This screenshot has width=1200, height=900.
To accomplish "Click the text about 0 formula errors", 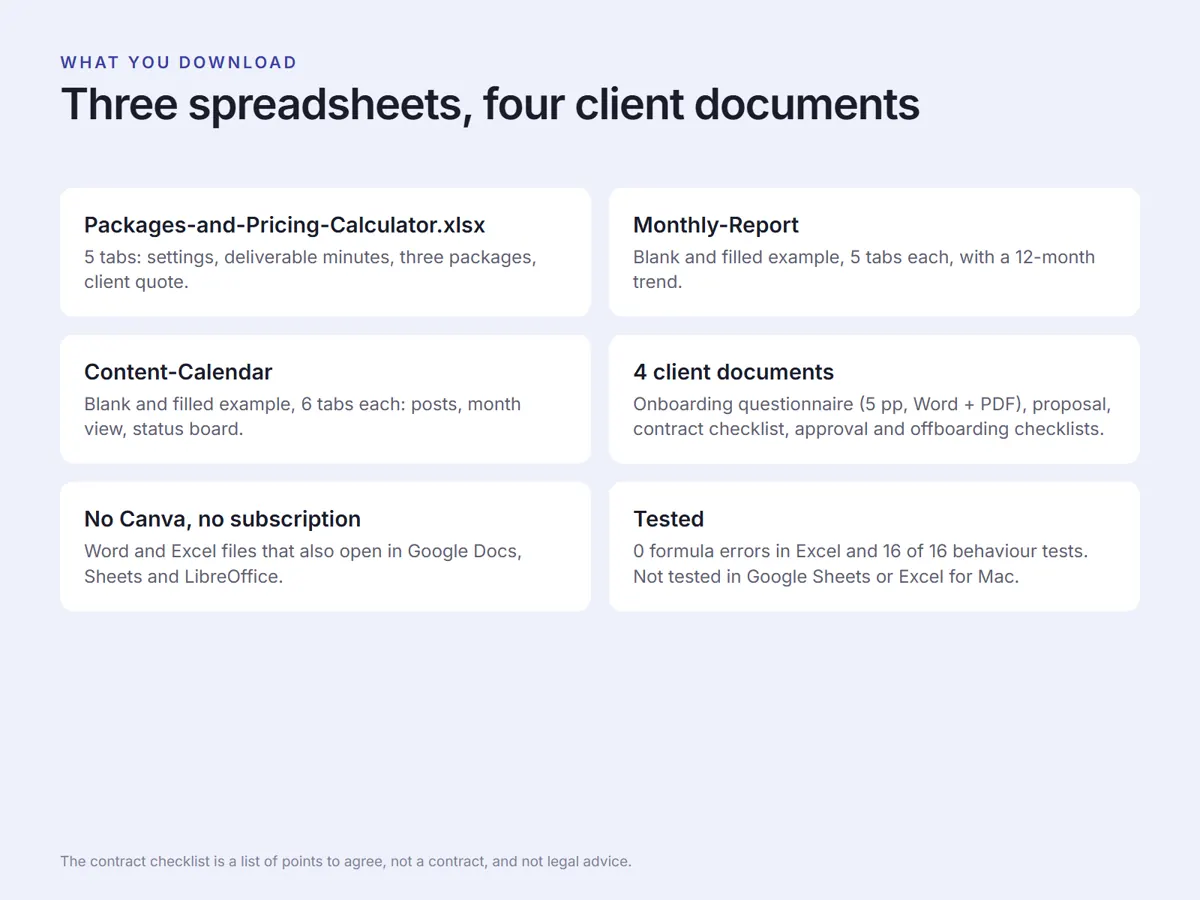I will tap(860, 563).
